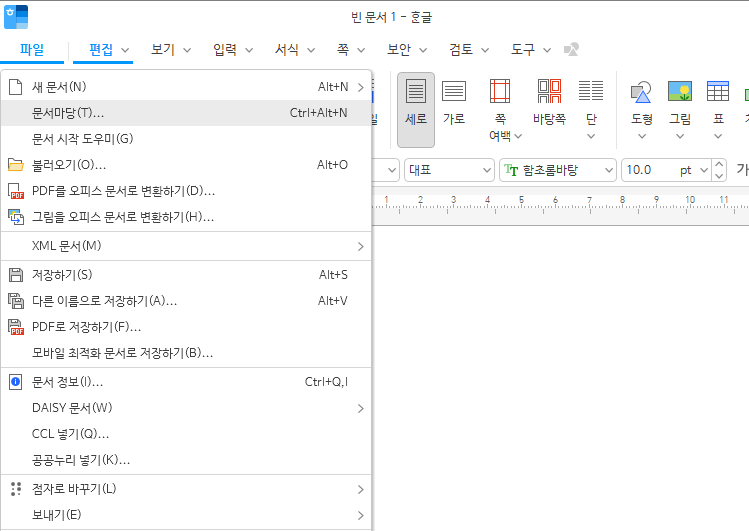Select CCL 넣기(Q)... entry
The image size is (749, 531).
186,434
